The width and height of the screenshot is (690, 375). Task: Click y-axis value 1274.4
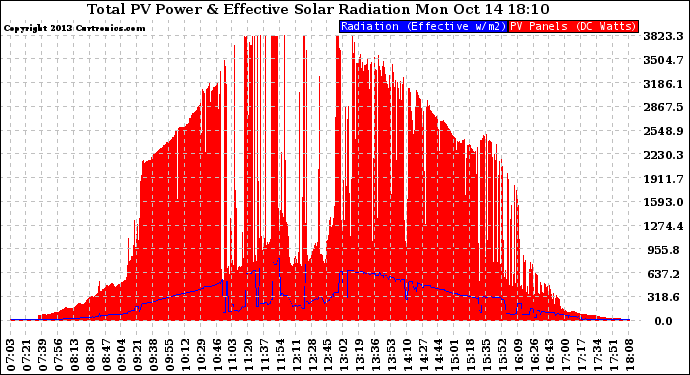tap(663, 226)
